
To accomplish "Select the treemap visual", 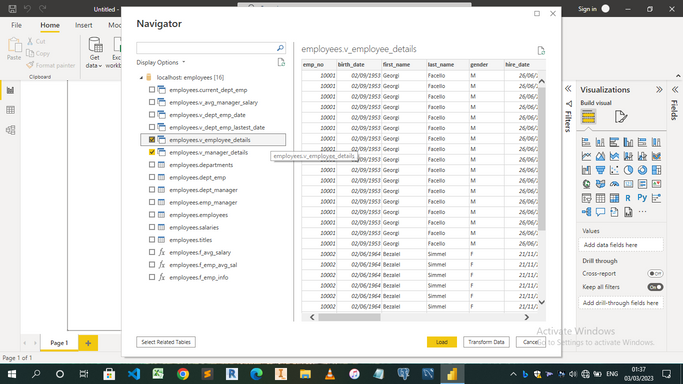I will (x=656, y=170).
